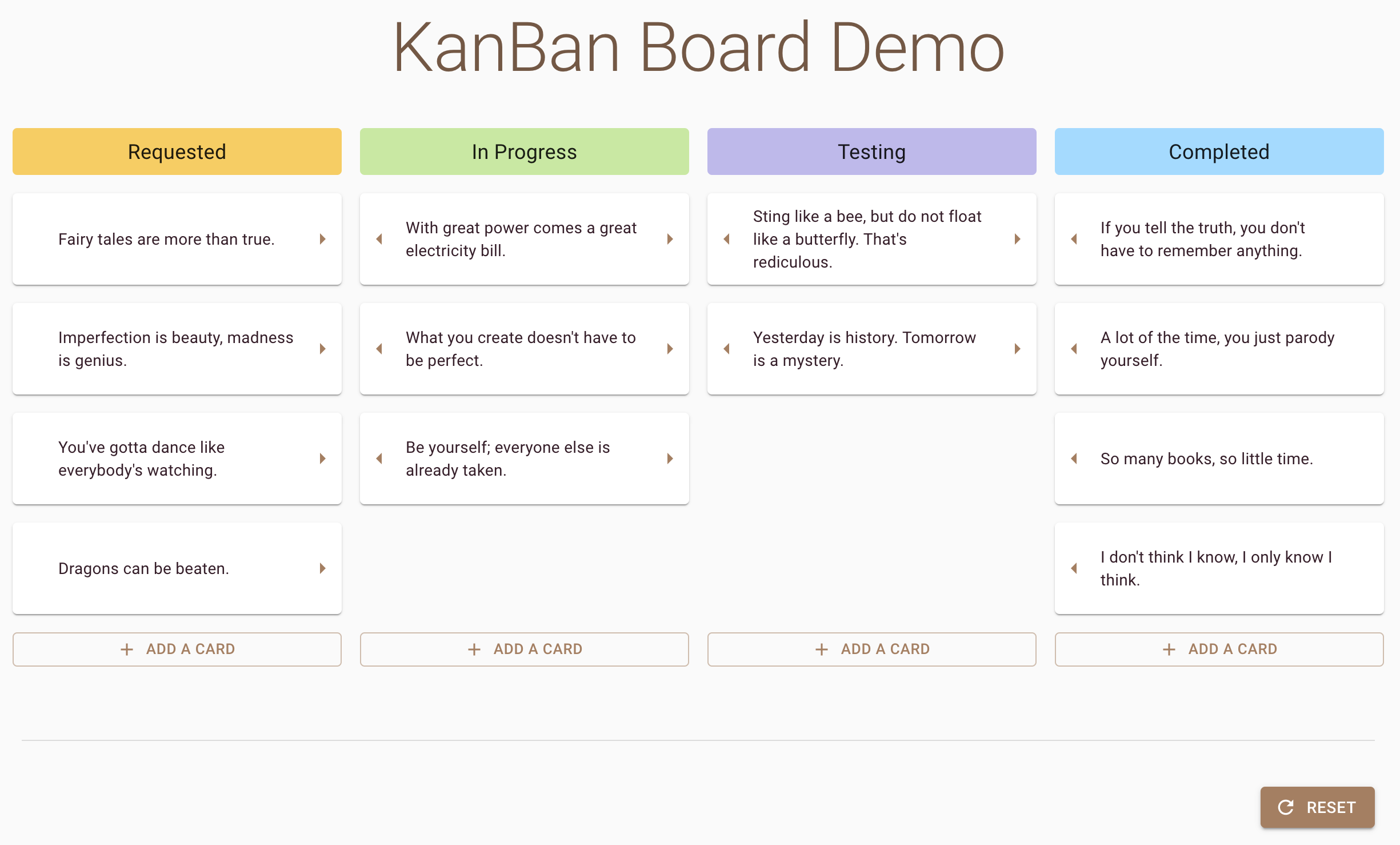Add a card to In Progress column
This screenshot has width=1400, height=845.
tap(525, 649)
